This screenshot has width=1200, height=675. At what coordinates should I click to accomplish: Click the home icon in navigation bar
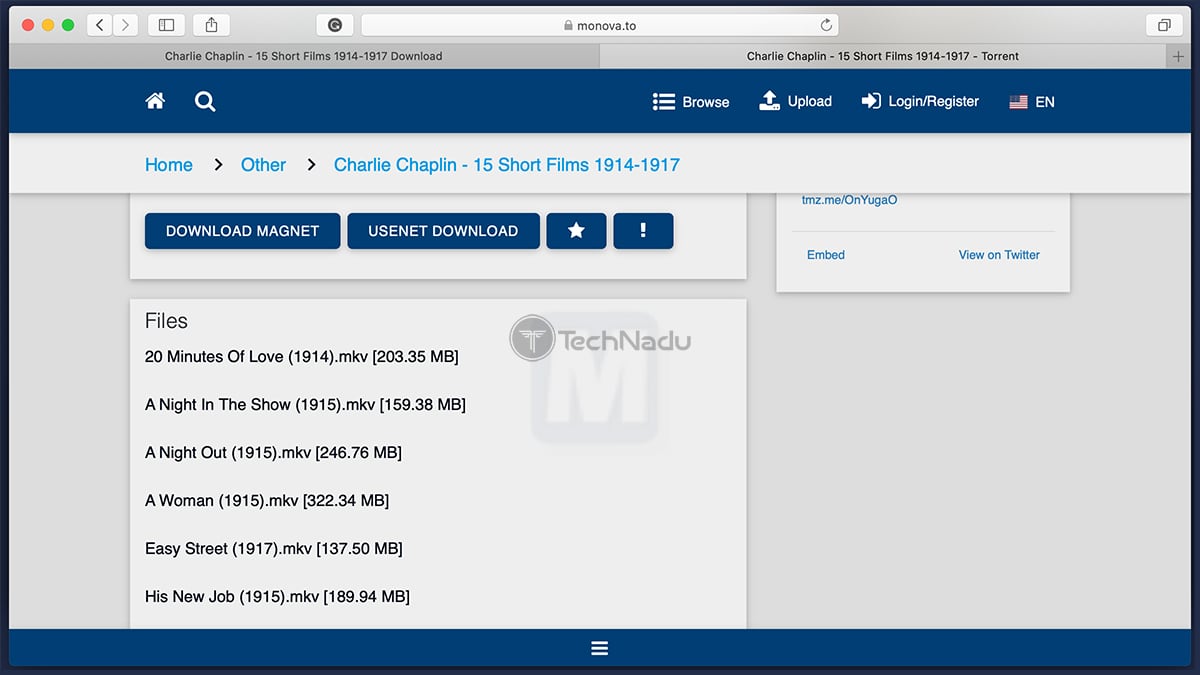click(155, 101)
